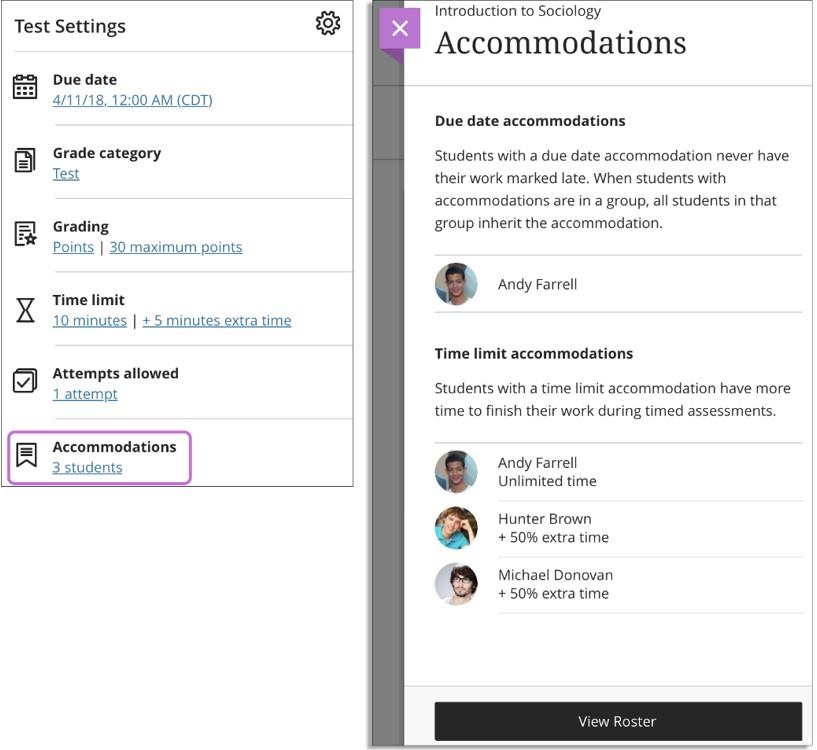817x750 pixels.
Task: Edit the 10 minutes time limit link
Action: tap(90, 321)
